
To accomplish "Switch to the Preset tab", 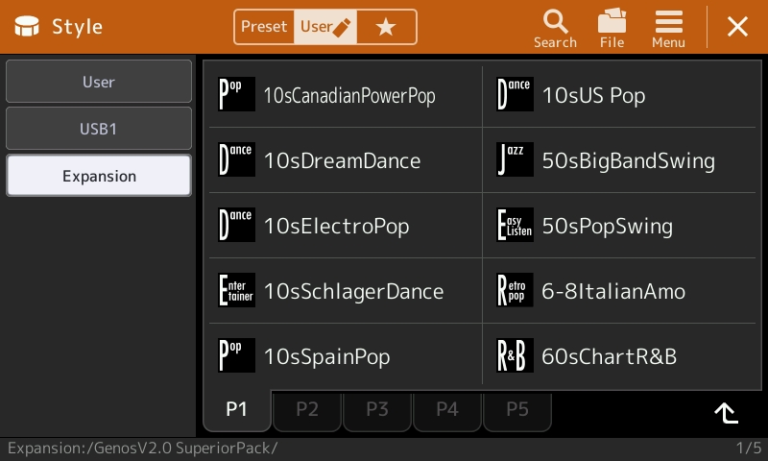I will (264, 26).
